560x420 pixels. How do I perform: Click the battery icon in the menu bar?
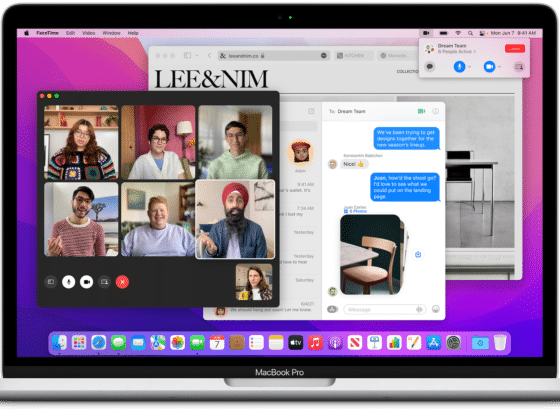[x=443, y=33]
